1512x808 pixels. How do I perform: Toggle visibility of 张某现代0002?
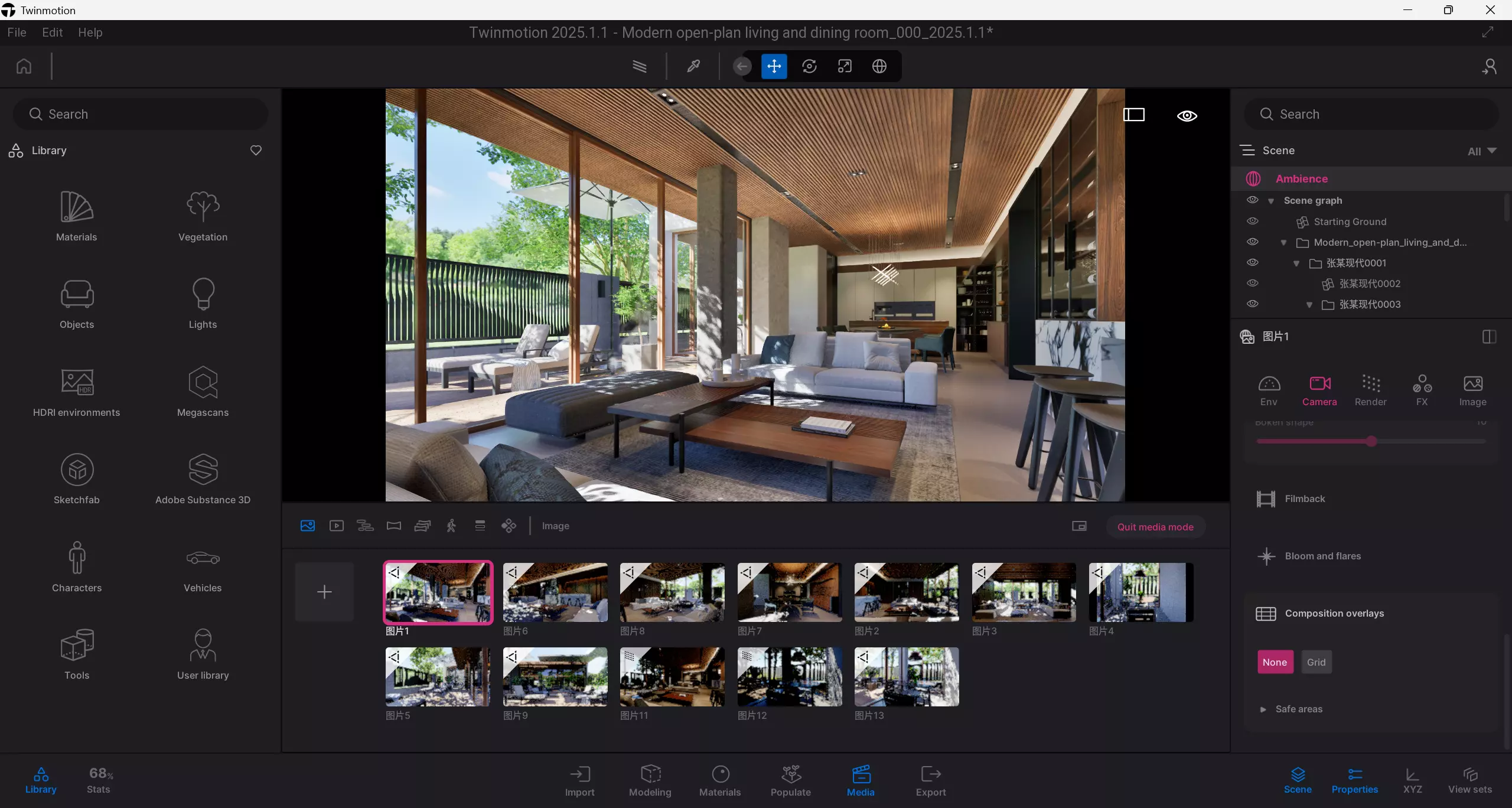coord(1252,284)
